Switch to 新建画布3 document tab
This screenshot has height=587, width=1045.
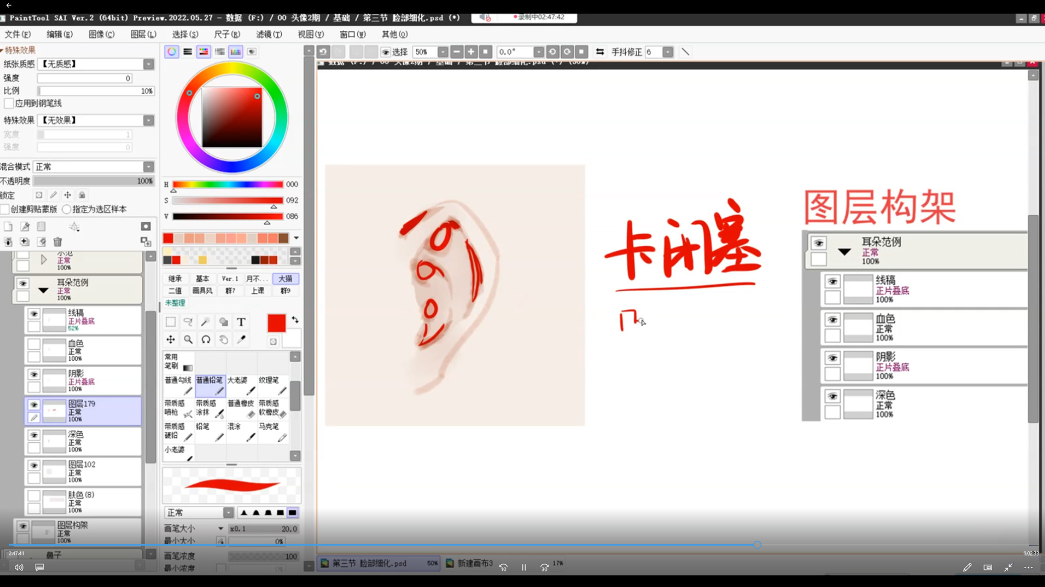tap(470, 564)
